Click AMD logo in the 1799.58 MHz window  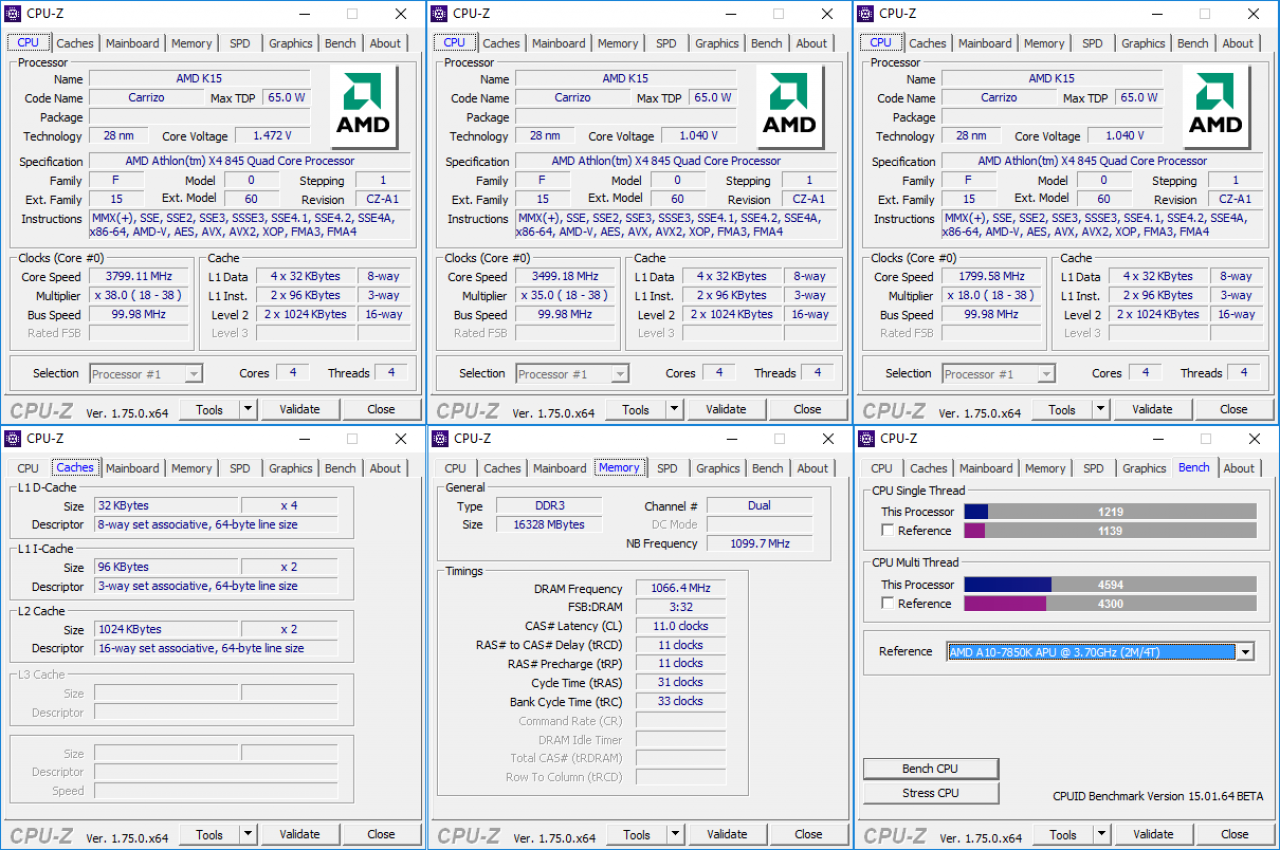click(1215, 107)
